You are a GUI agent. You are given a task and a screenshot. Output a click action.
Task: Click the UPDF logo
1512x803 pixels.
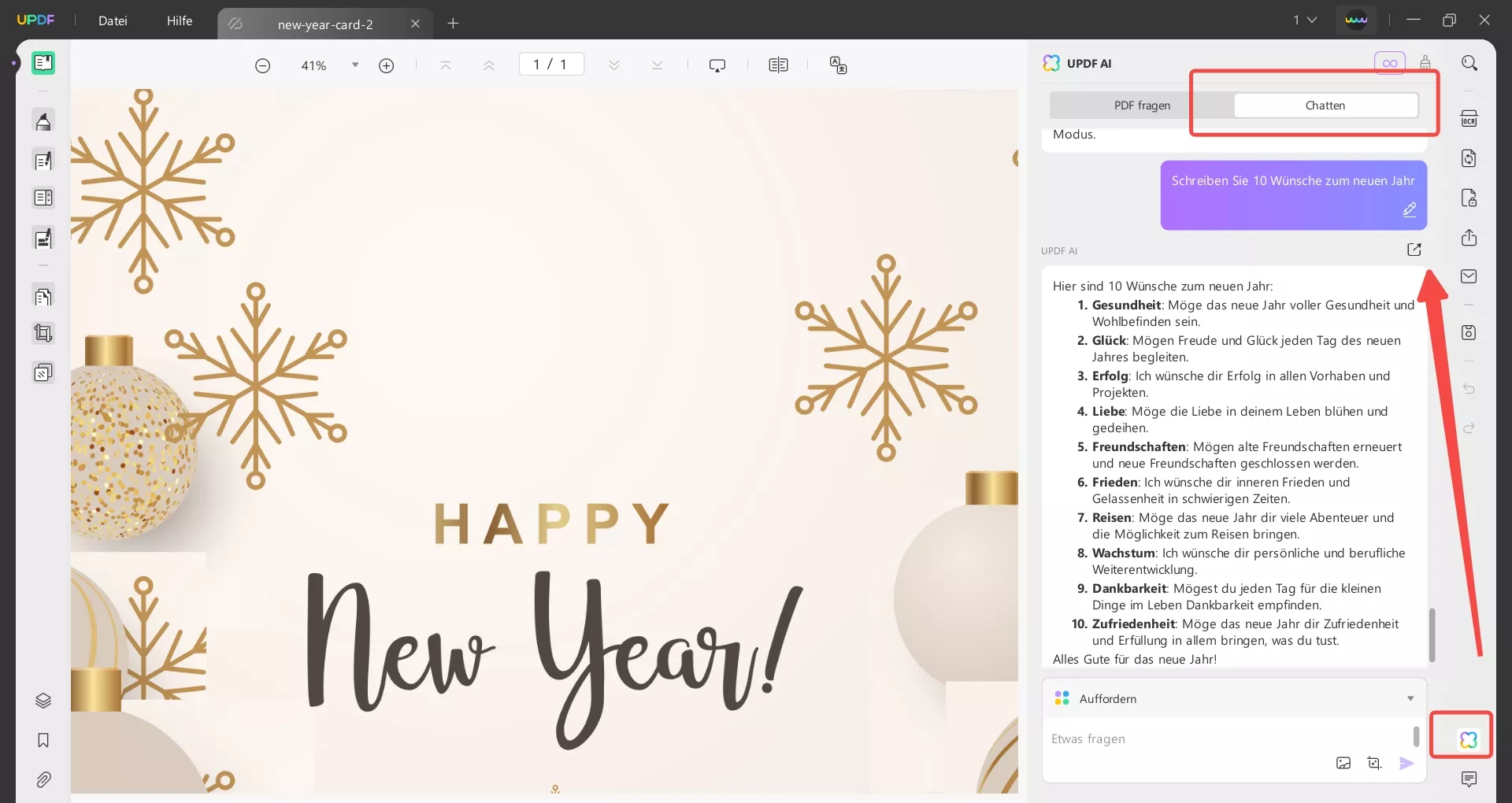(x=35, y=20)
